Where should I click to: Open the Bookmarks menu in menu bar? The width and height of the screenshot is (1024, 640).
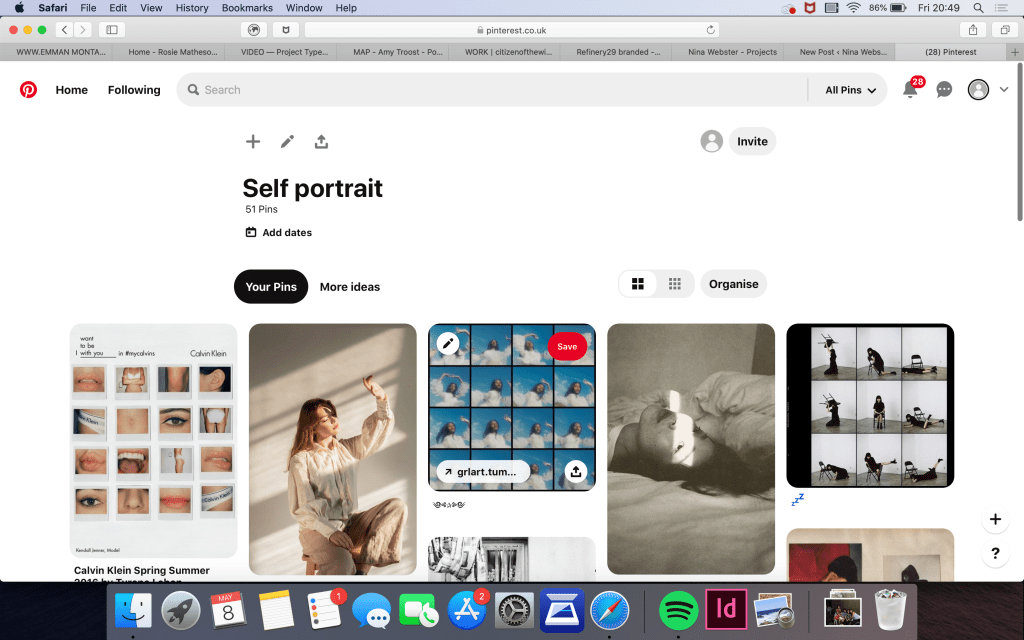[x=247, y=8]
